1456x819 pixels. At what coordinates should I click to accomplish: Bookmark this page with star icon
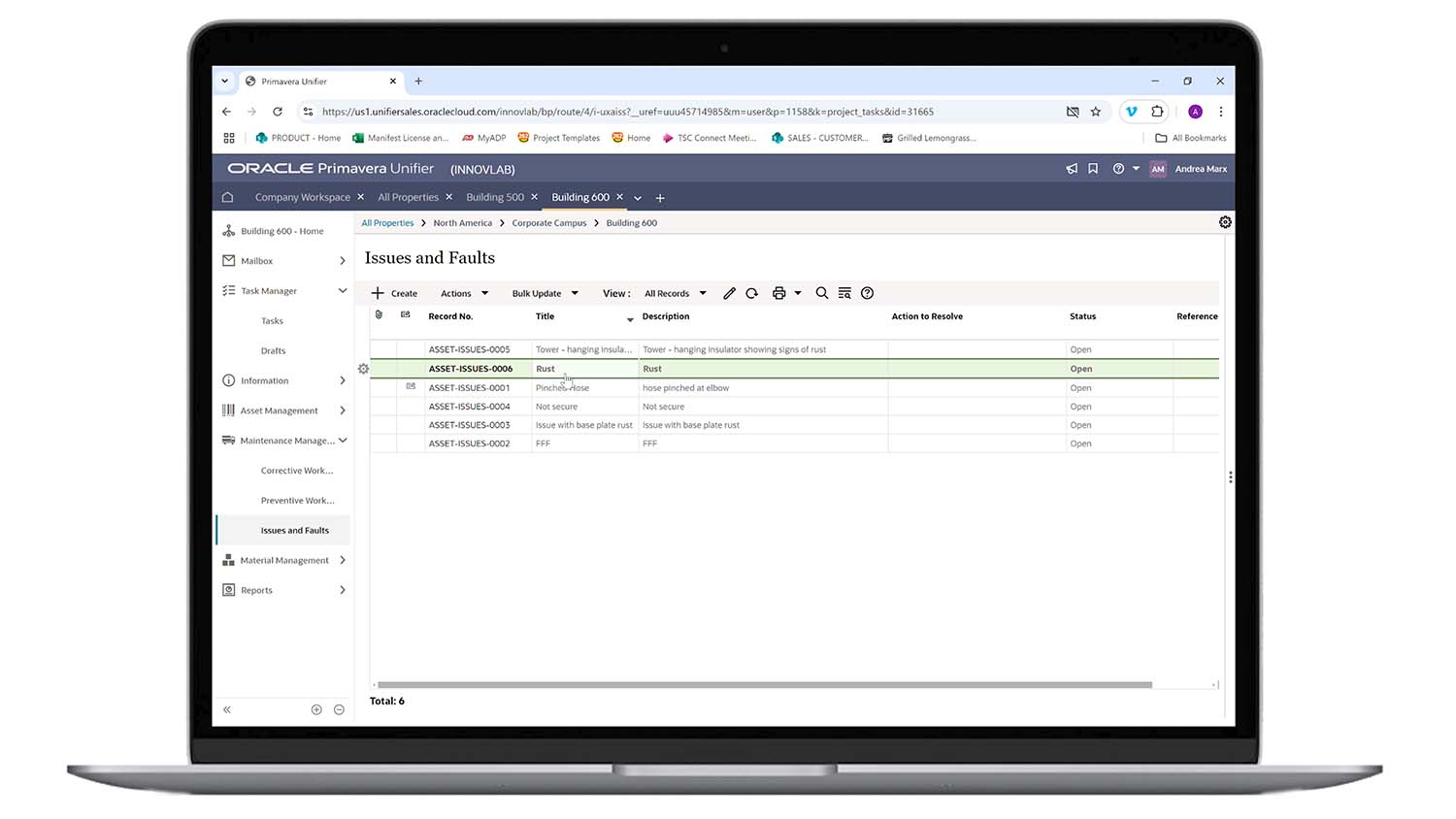coord(1096,112)
